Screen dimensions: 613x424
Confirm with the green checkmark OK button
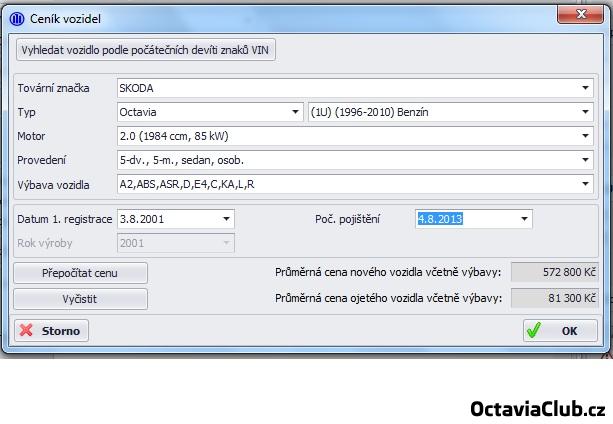pos(560,331)
